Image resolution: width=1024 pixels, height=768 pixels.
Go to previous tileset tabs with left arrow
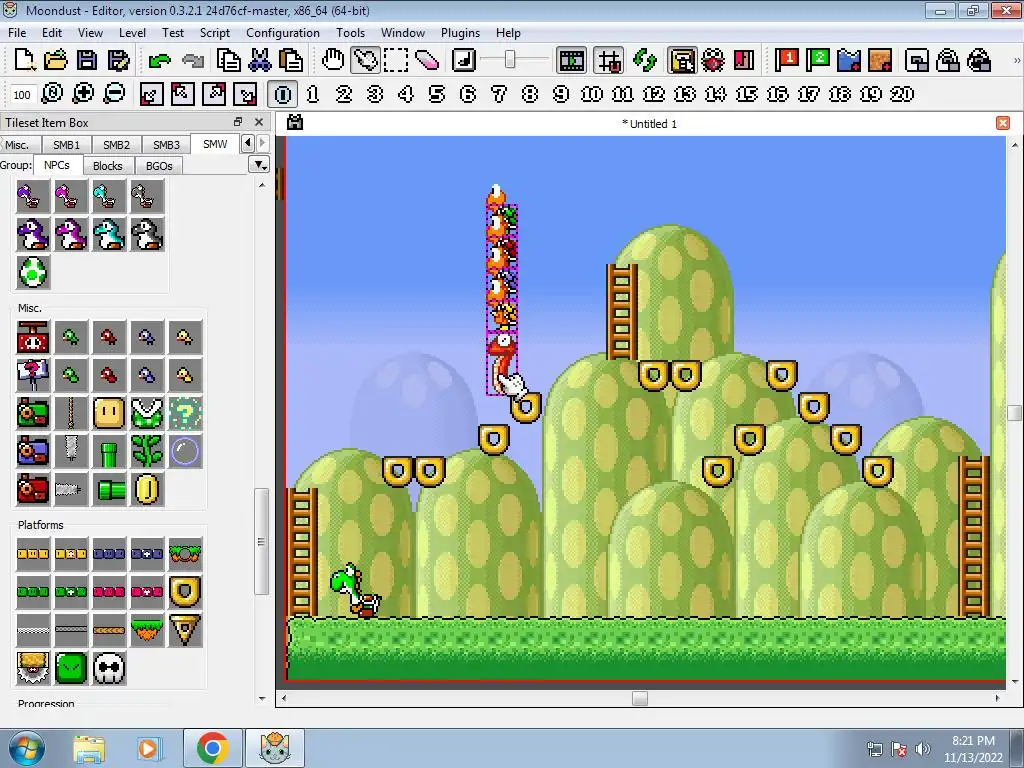(x=248, y=143)
